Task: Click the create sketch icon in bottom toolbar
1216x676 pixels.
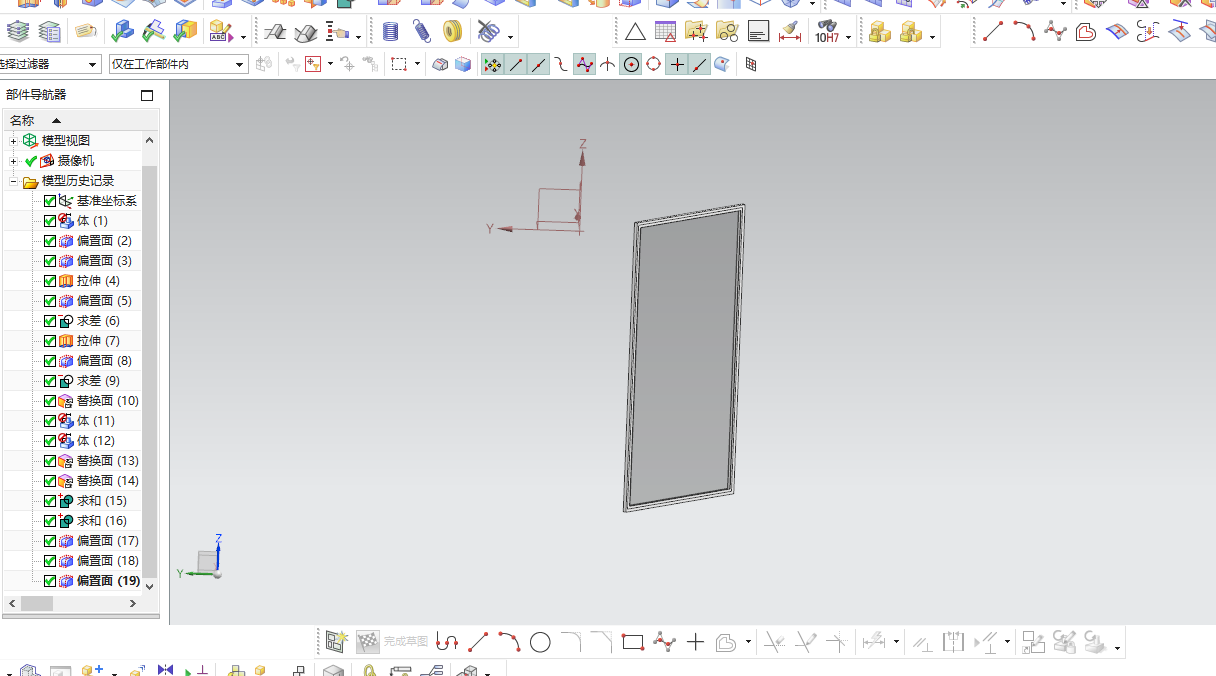Action: 336,642
